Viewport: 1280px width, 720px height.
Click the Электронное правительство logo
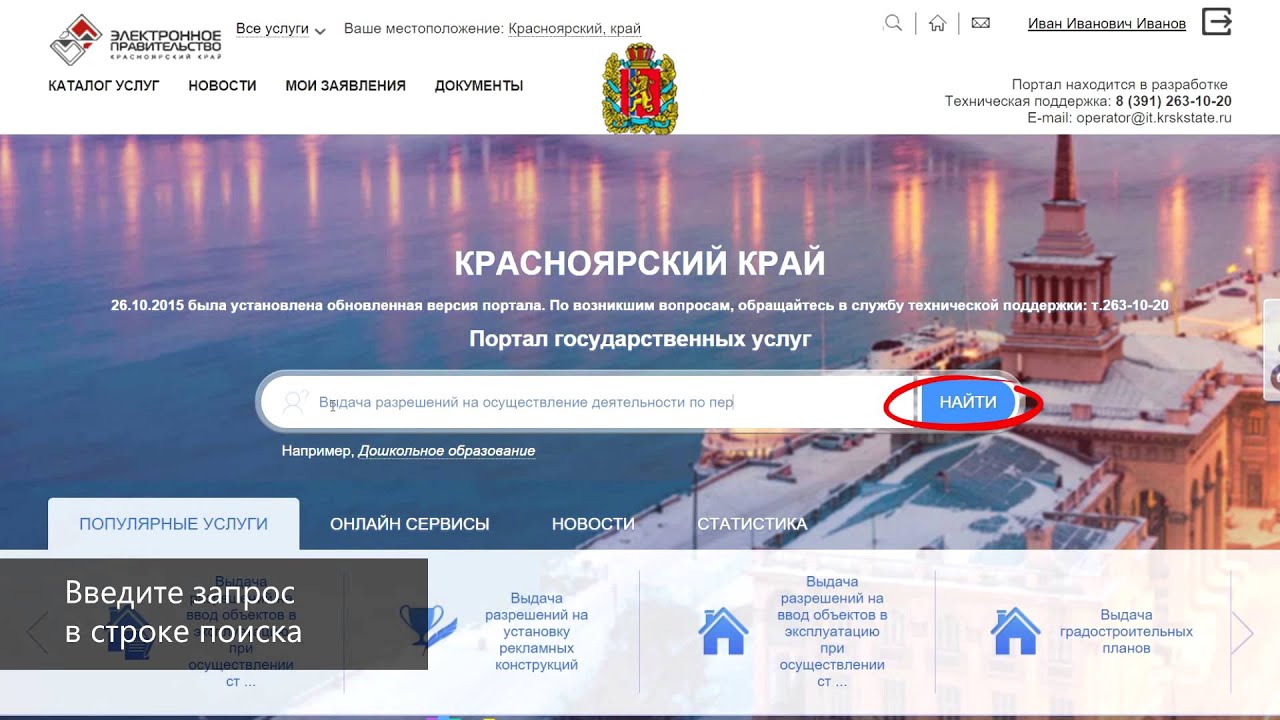[136, 40]
